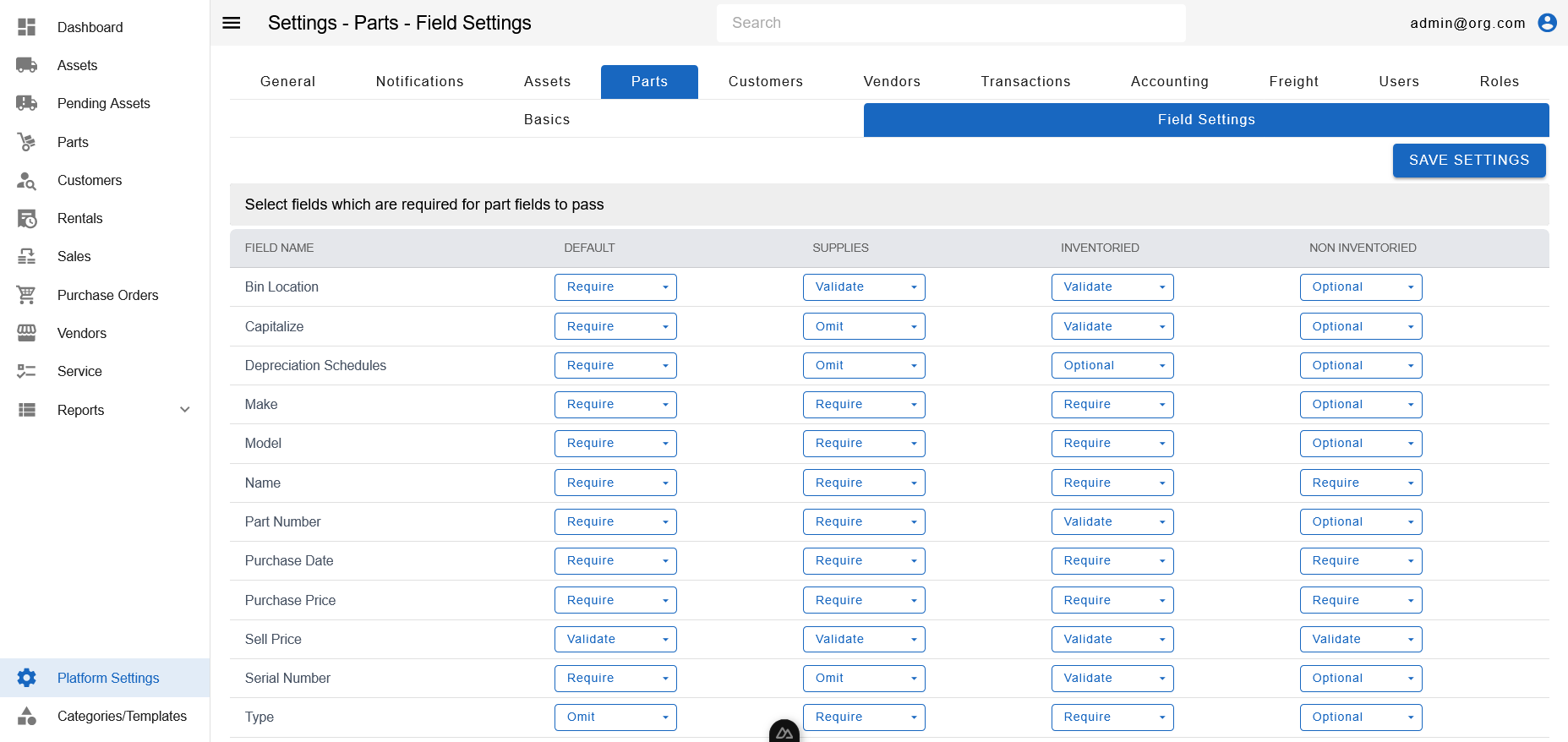Click the Vendors storefront icon
The width and height of the screenshot is (1568, 742).
click(27, 333)
